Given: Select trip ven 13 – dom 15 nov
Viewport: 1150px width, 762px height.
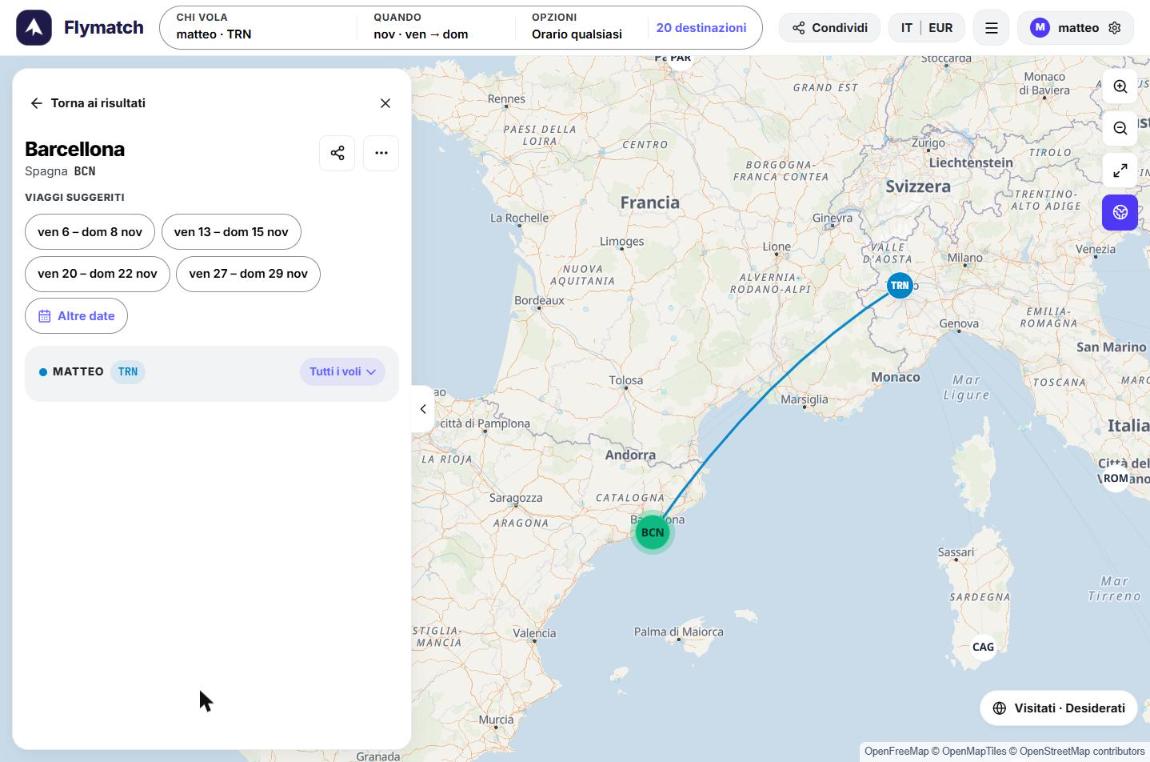Looking at the screenshot, I should point(231,232).
